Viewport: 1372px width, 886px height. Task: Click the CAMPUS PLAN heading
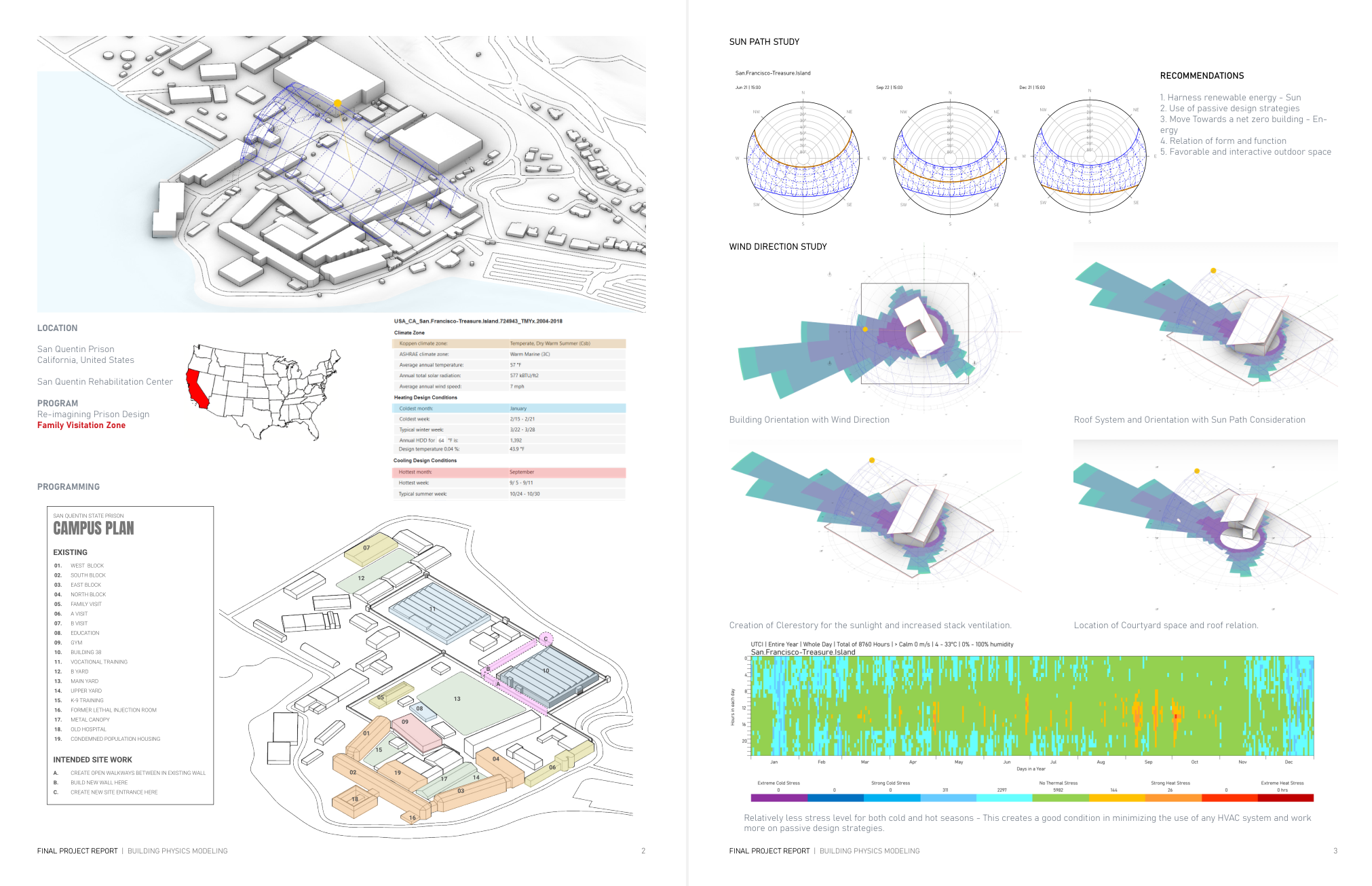coord(94,528)
